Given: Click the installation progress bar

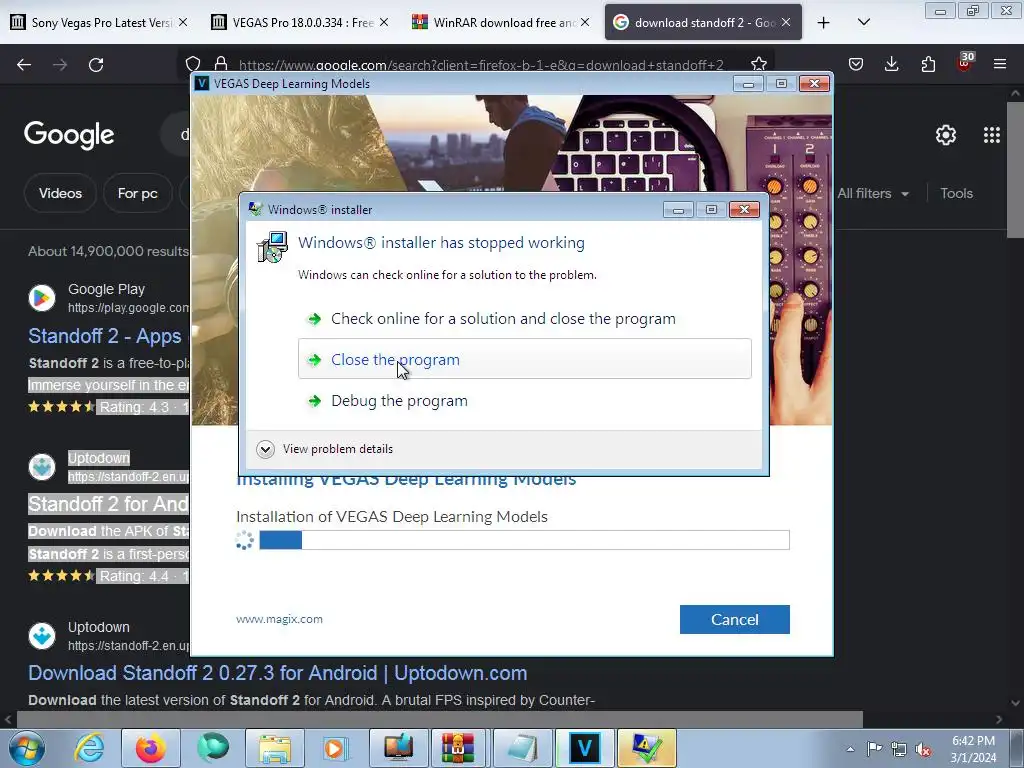Looking at the screenshot, I should pyautogui.click(x=524, y=540).
